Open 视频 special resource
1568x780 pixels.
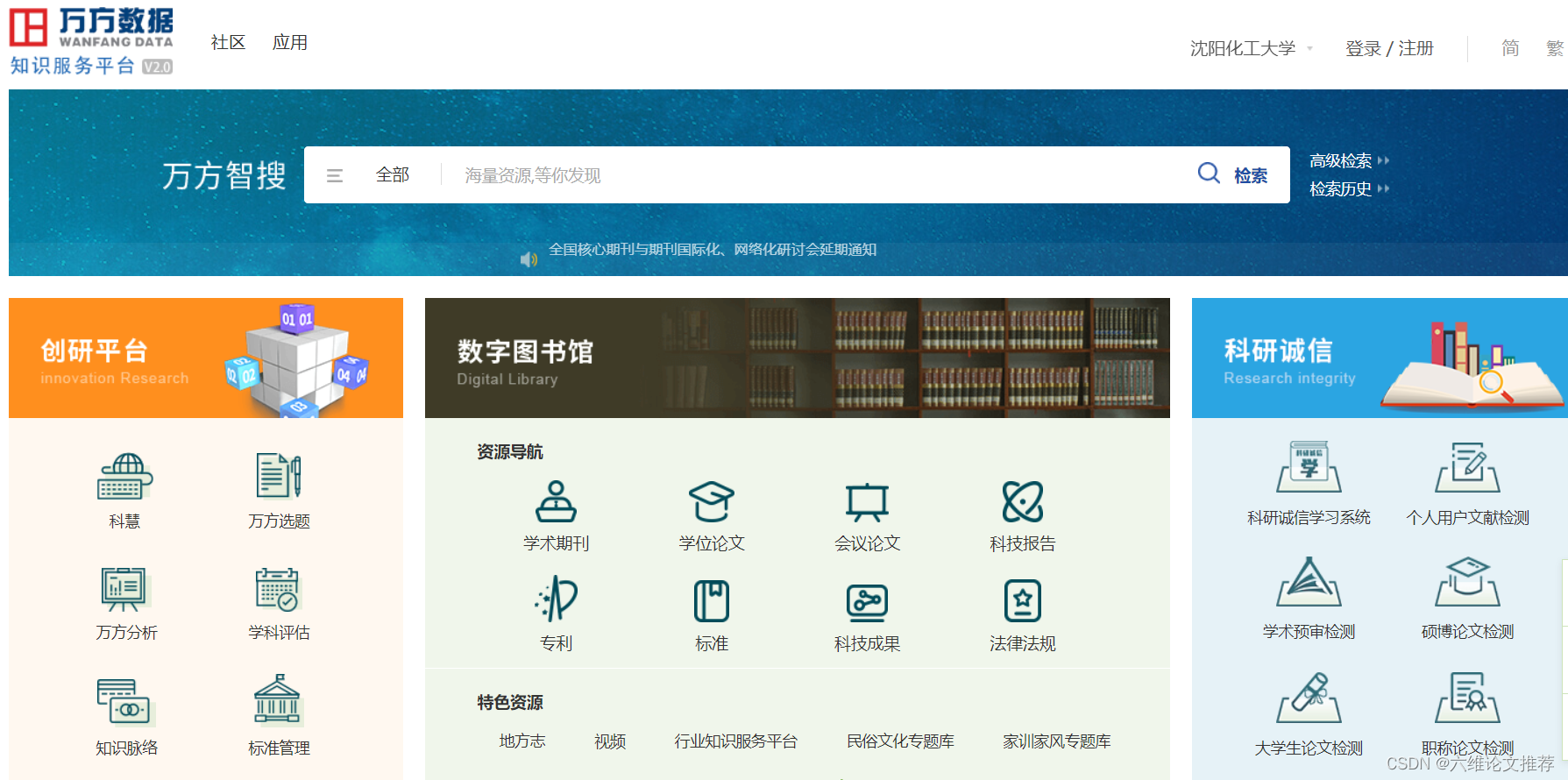pos(610,741)
